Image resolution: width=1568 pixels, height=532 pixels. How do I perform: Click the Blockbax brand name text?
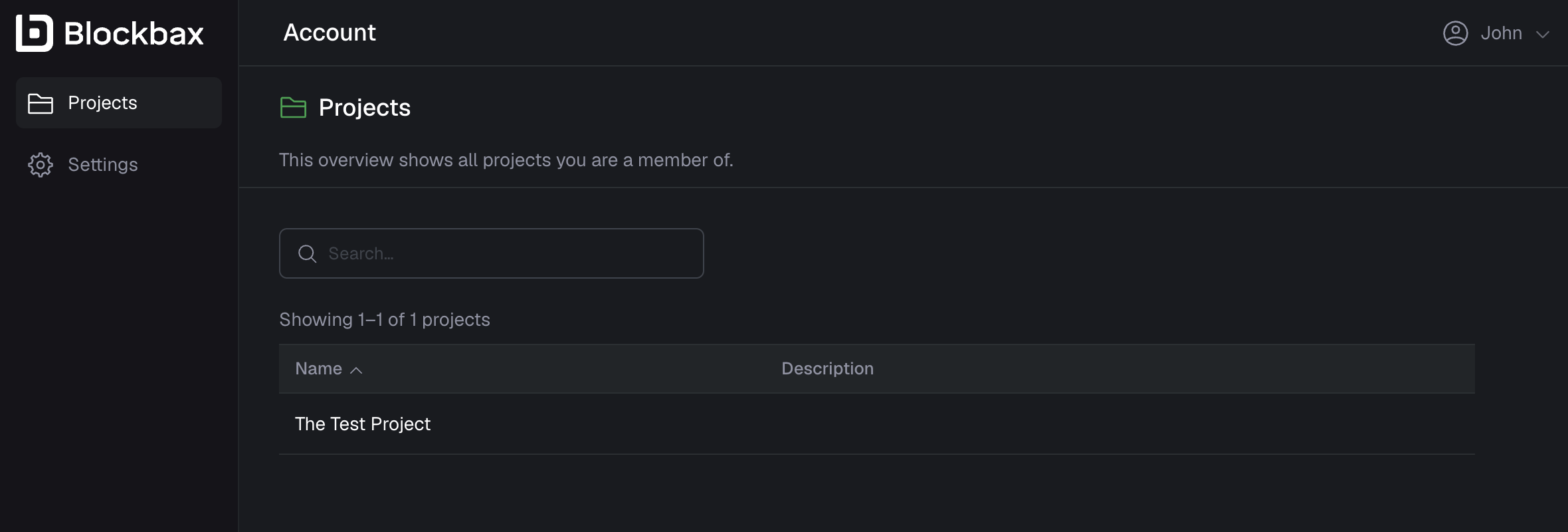tap(134, 34)
